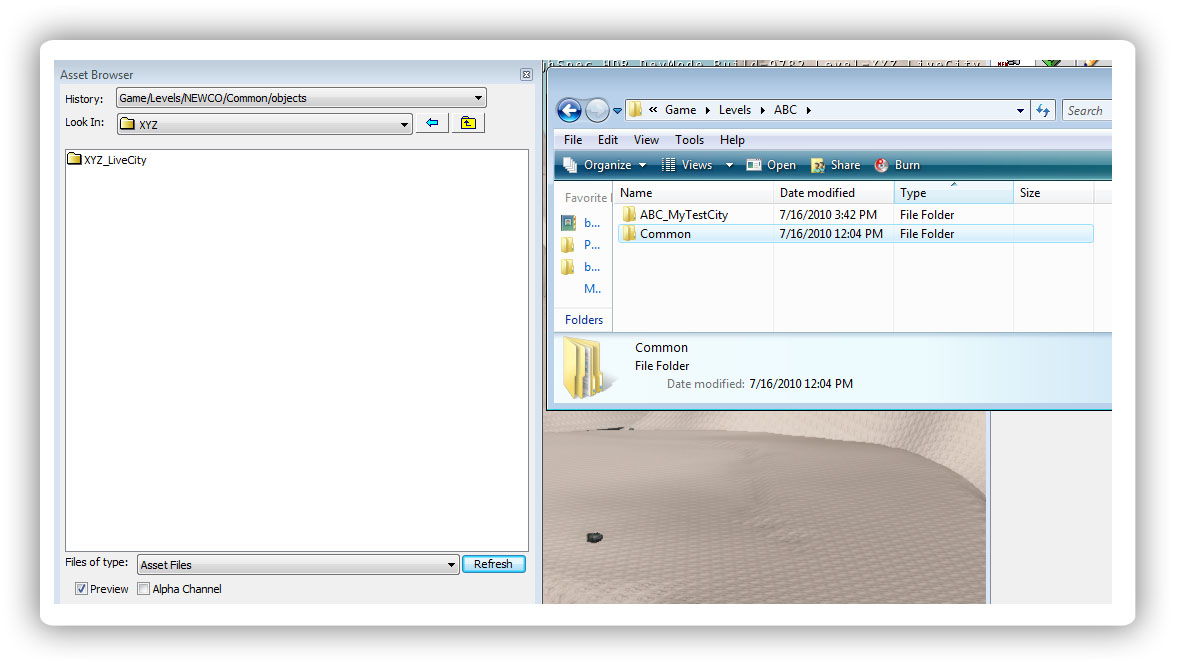Expand the Views dropdown arrow
The width and height of the screenshot is (1188, 666).
729,165
